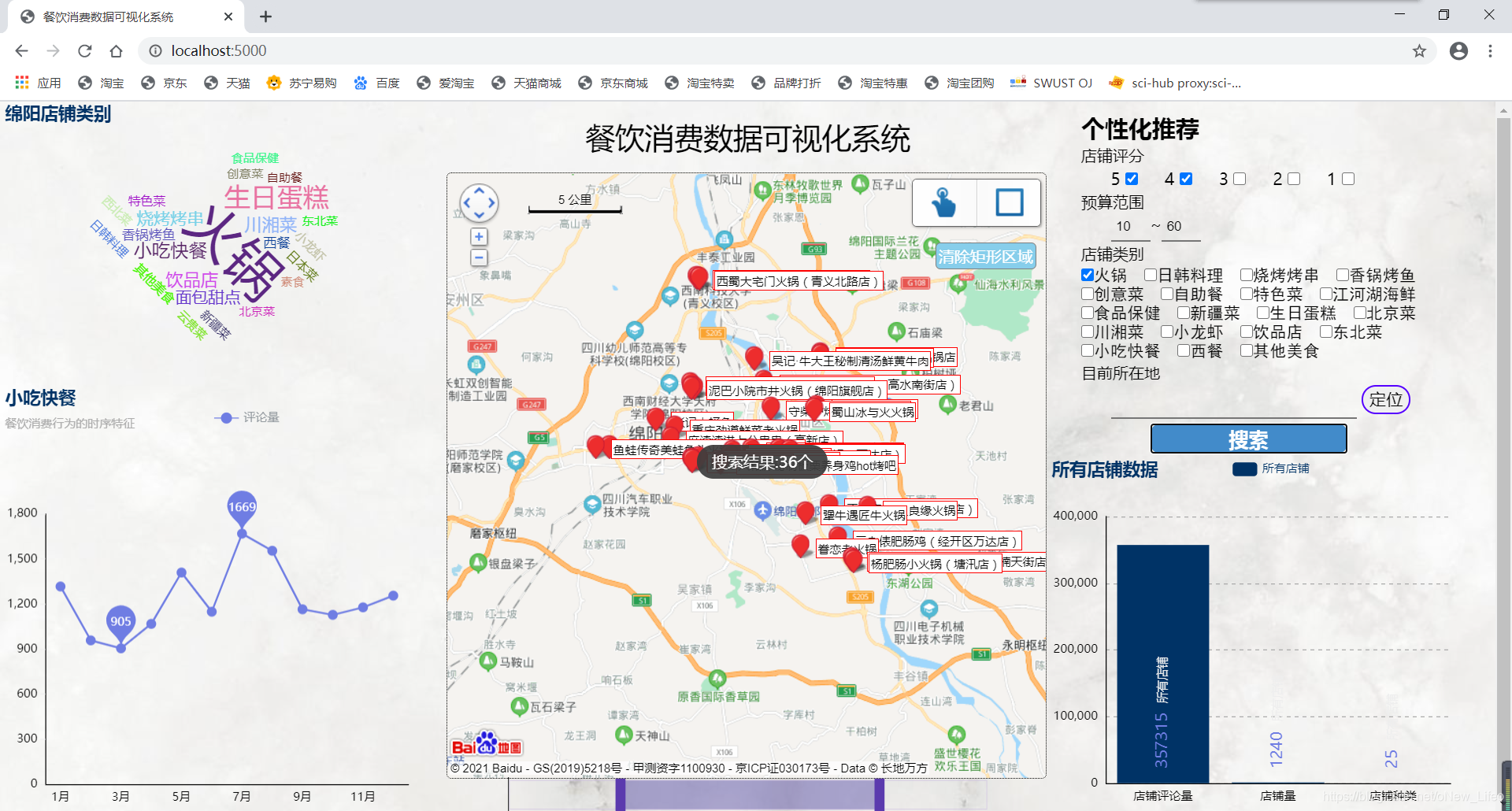Go to browser home page
1512x811 pixels.
[116, 50]
